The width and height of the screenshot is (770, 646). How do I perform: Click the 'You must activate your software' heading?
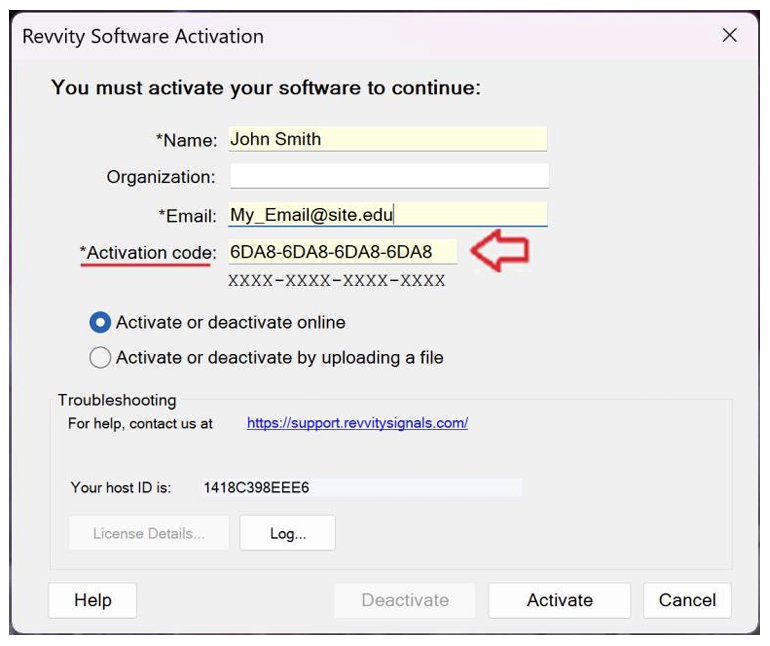[266, 88]
